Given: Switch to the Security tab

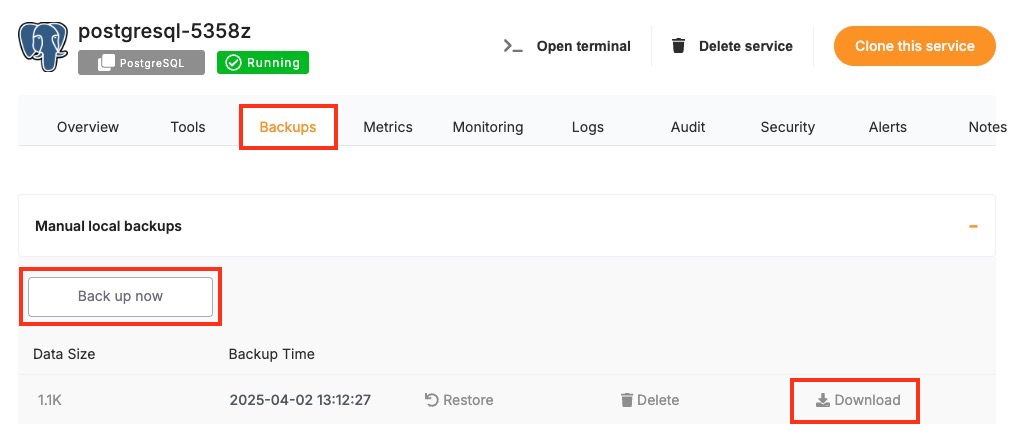Looking at the screenshot, I should (x=788, y=127).
